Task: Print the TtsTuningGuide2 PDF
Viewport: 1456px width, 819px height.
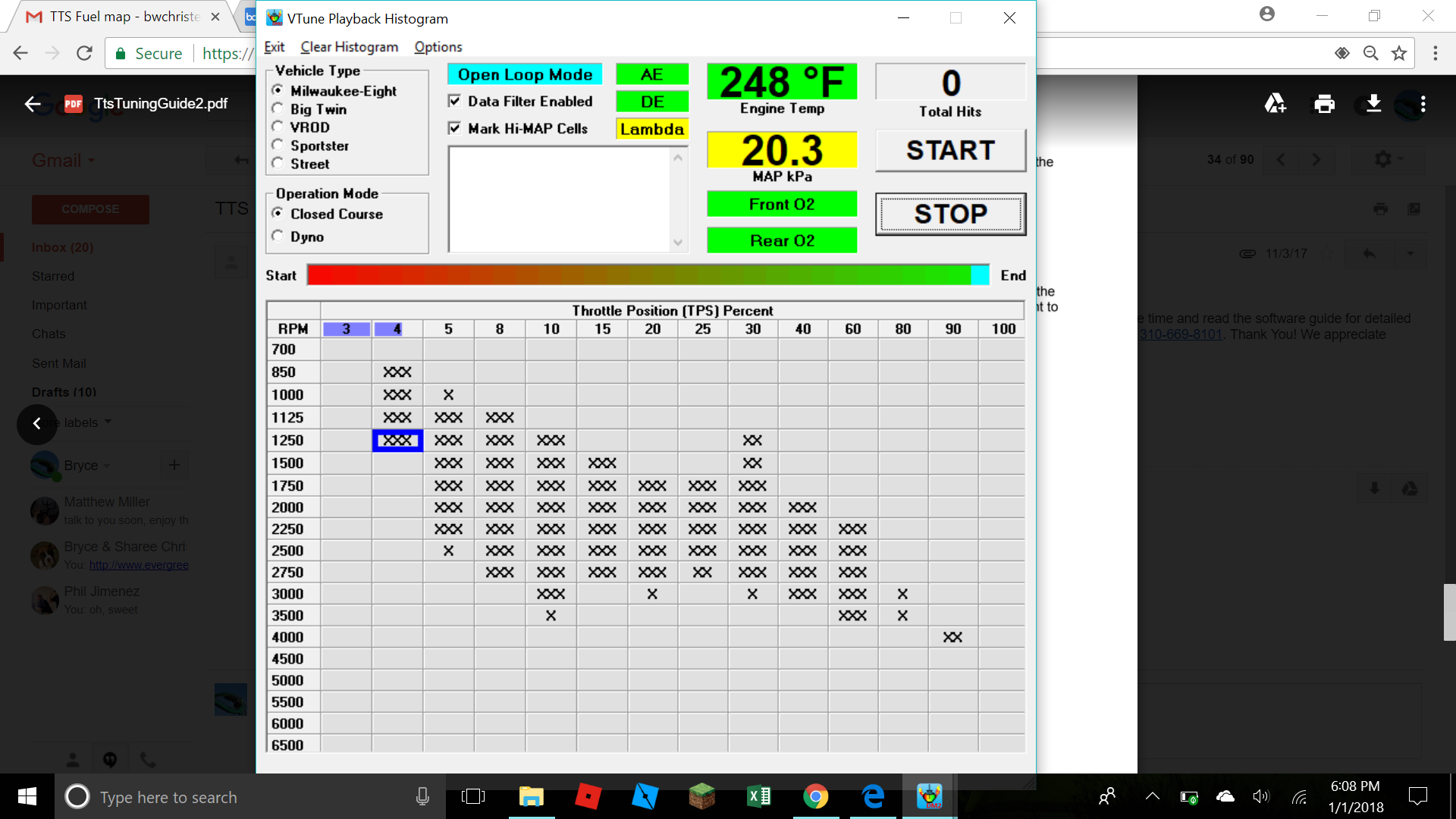Action: pyautogui.click(x=1324, y=104)
